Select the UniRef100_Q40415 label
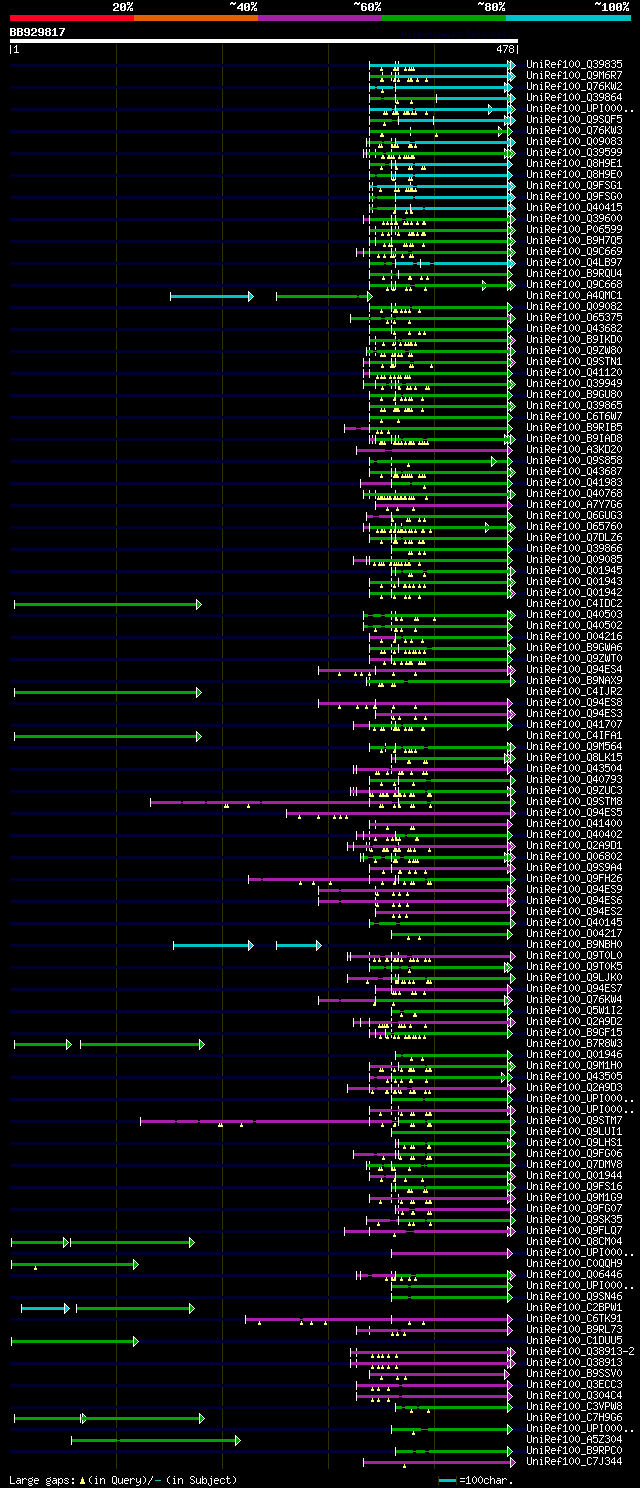 click(574, 207)
